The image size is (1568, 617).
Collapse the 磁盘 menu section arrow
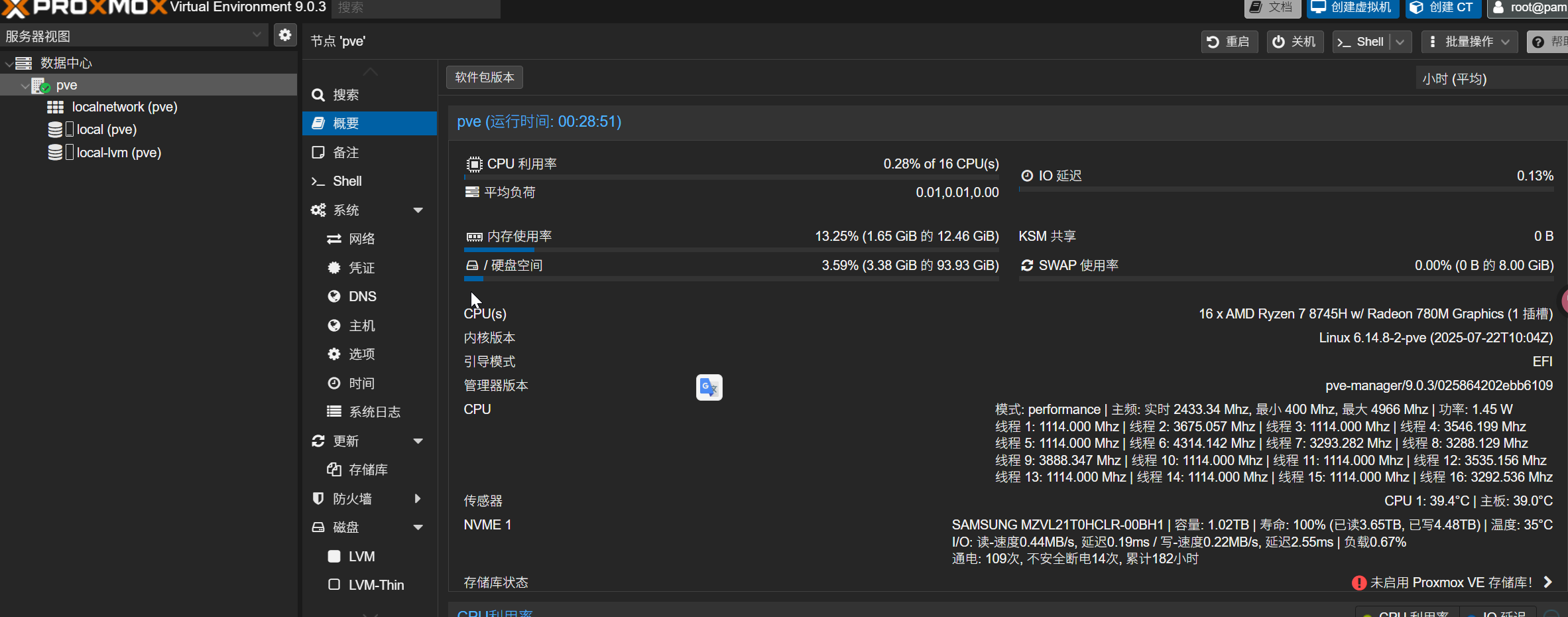coord(418,527)
